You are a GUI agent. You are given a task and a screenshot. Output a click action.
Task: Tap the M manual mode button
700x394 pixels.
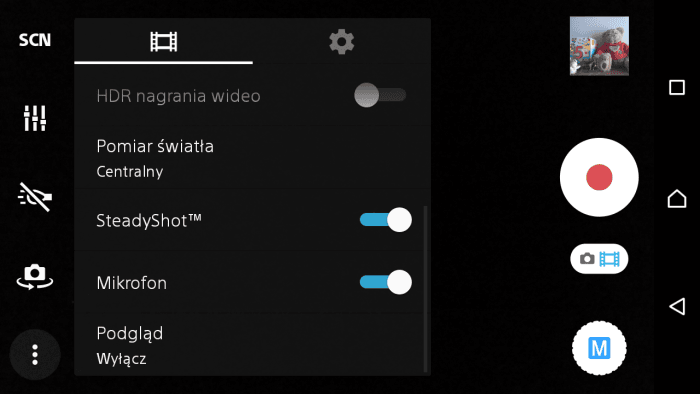(599, 348)
